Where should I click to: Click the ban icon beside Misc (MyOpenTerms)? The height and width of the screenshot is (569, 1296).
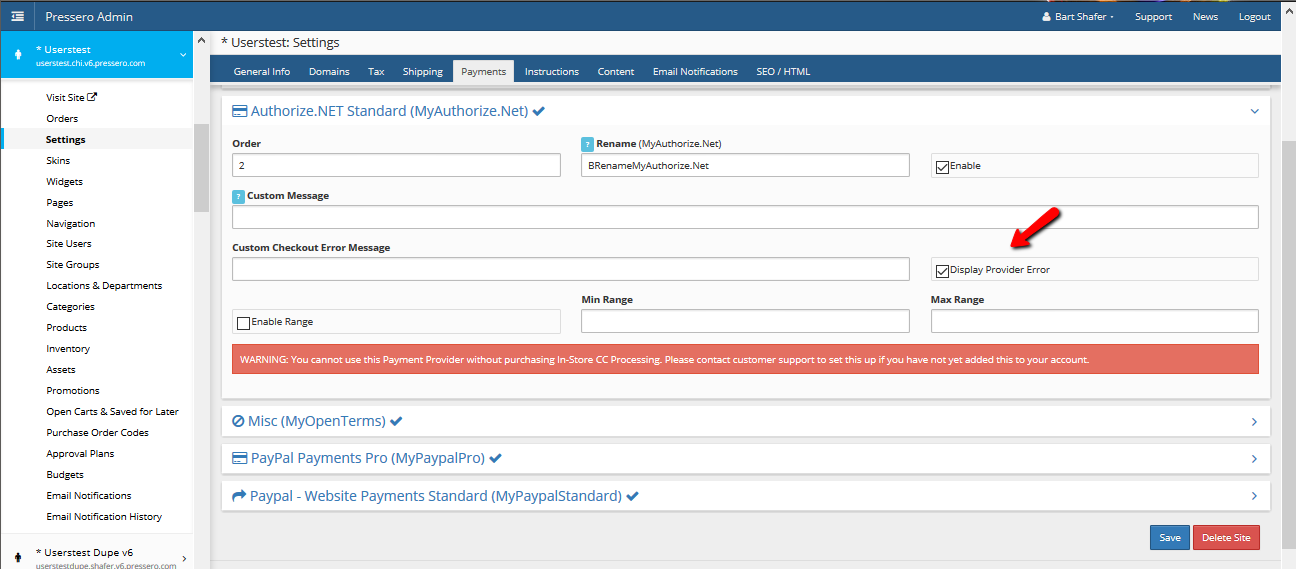click(238, 421)
